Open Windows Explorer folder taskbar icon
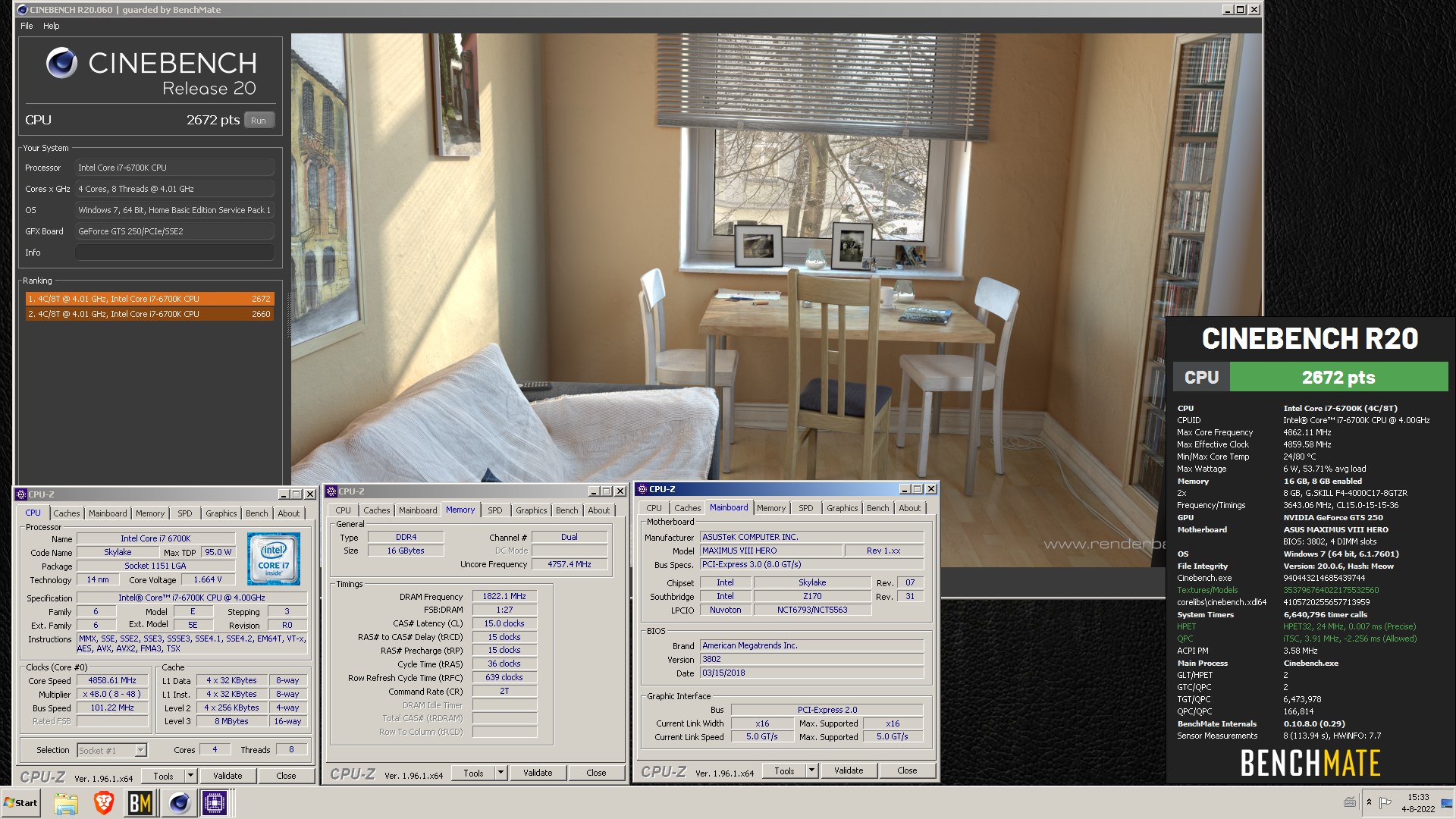Screen dimensions: 1456x819 pyautogui.click(x=66, y=802)
